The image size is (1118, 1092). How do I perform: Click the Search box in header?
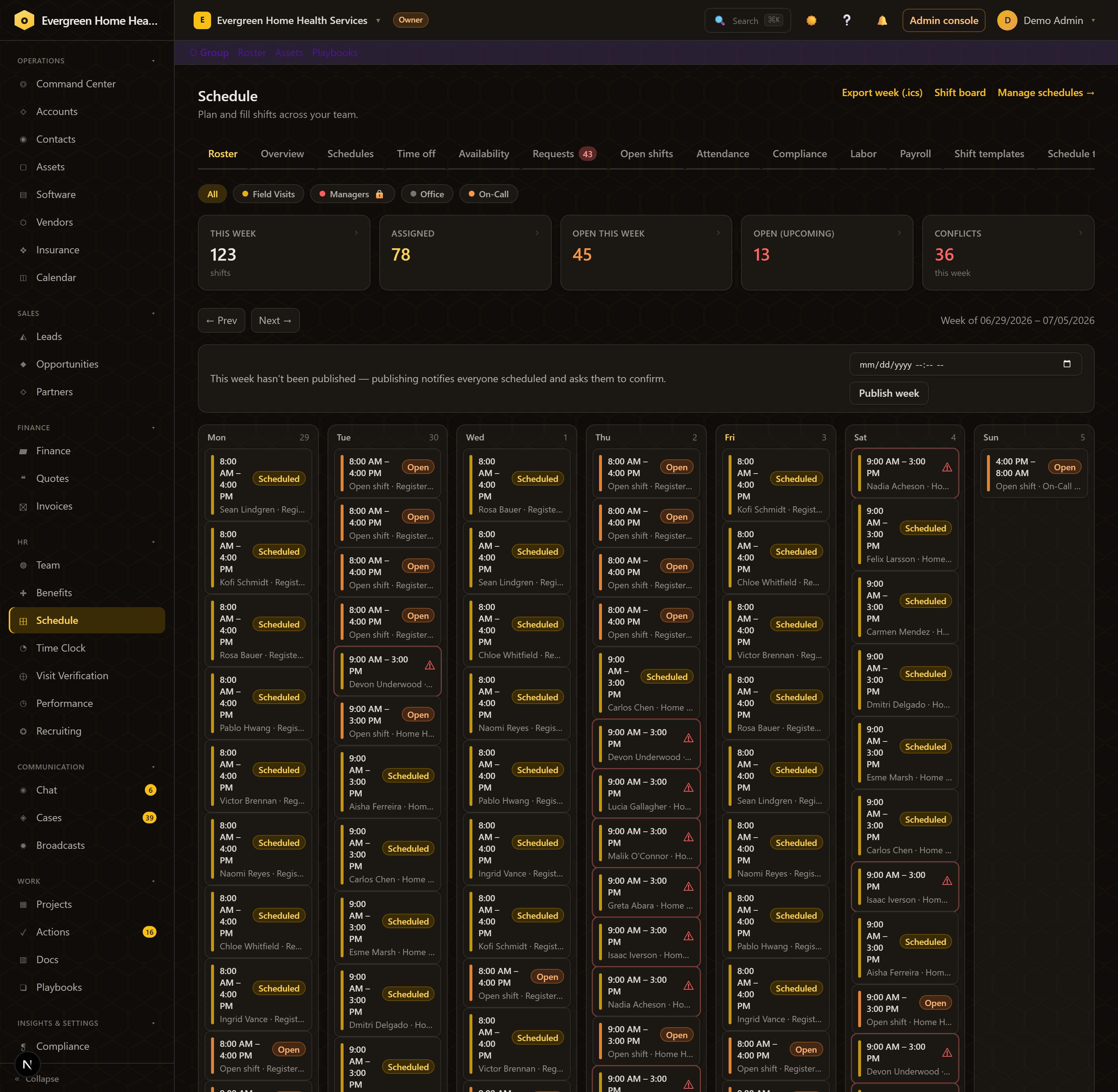pyautogui.click(x=748, y=21)
